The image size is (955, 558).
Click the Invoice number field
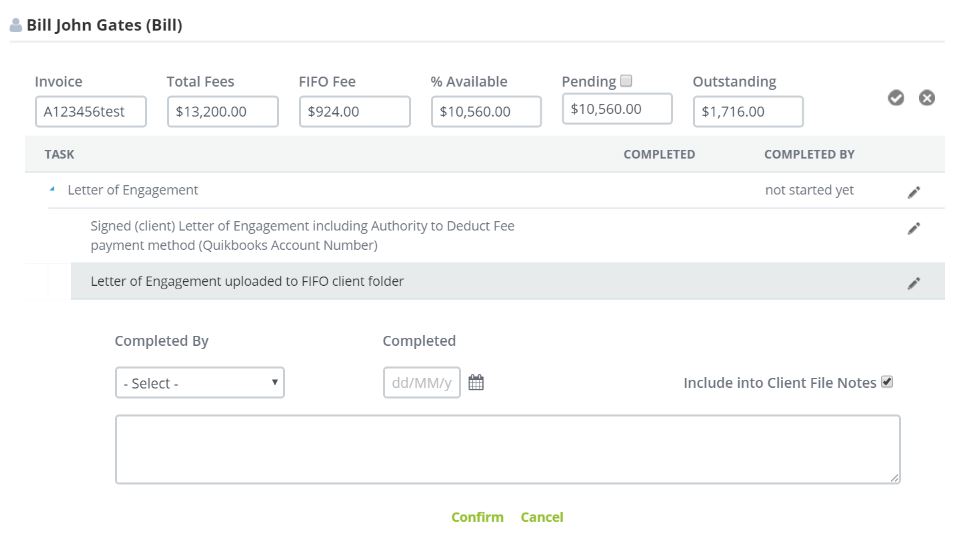point(91,112)
